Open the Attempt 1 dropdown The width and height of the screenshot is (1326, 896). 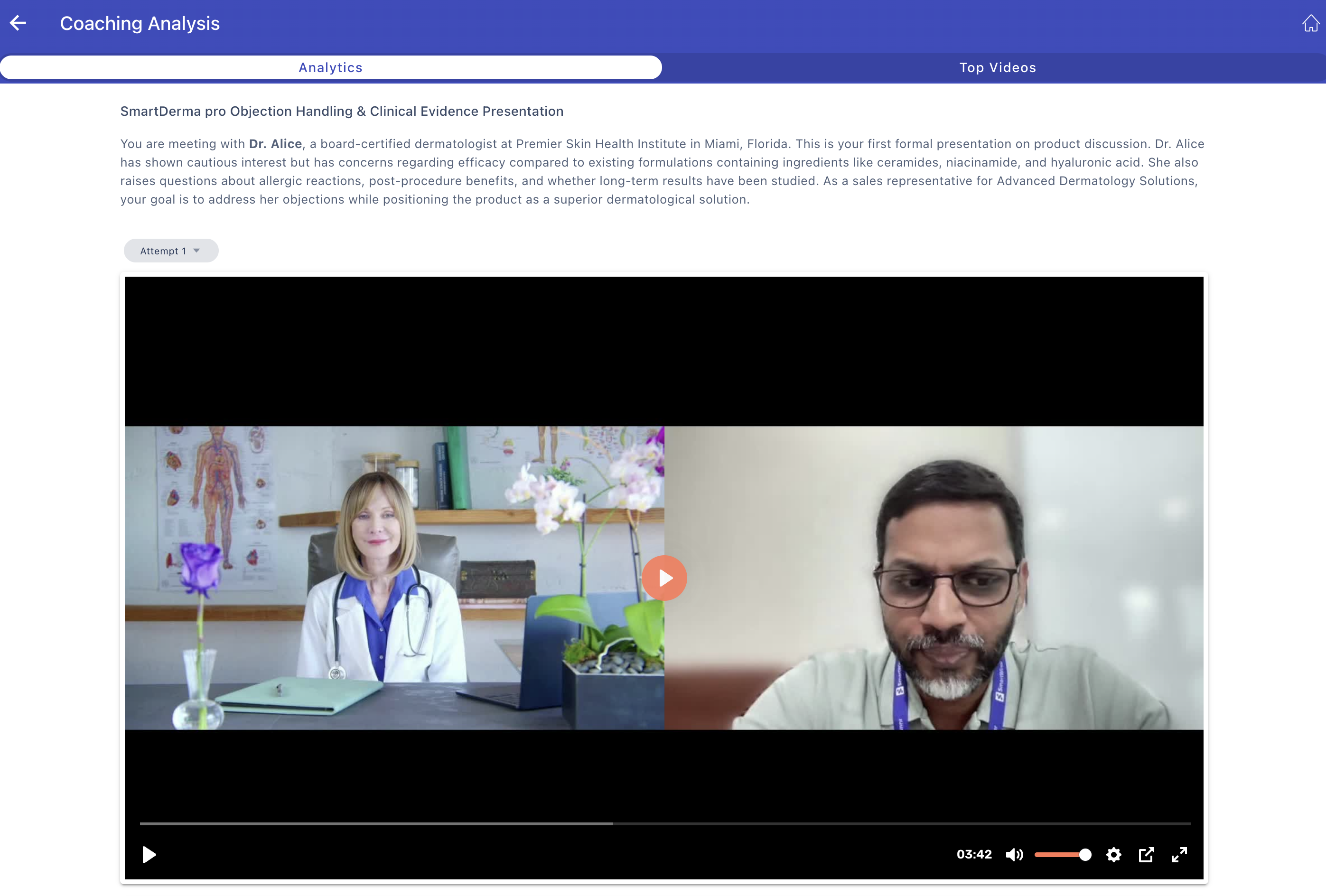(x=163, y=251)
